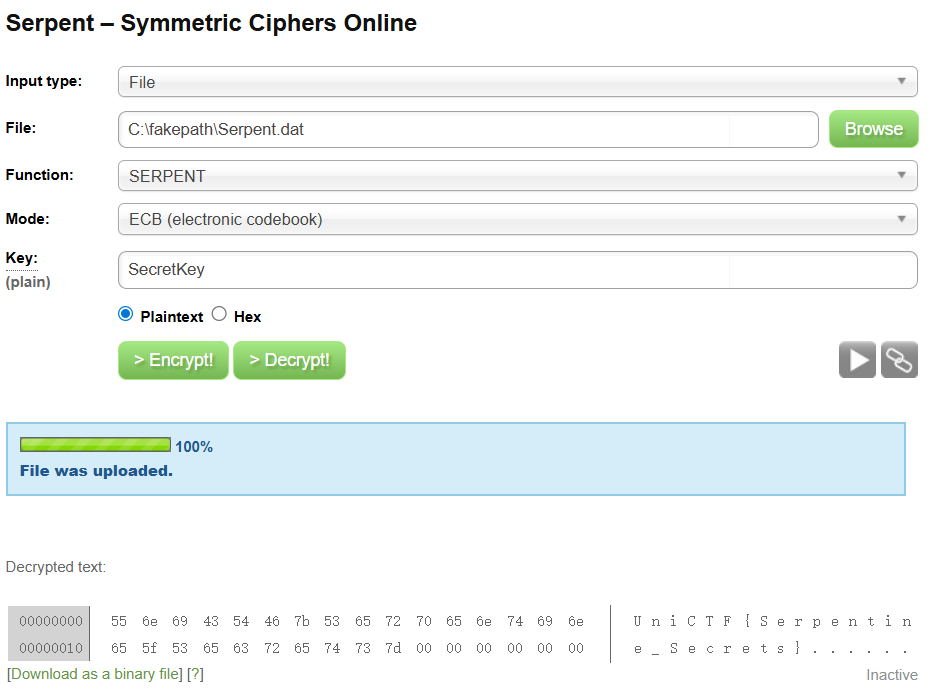The width and height of the screenshot is (931, 691).
Task: Open the ECB Mode dropdown
Action: point(517,219)
